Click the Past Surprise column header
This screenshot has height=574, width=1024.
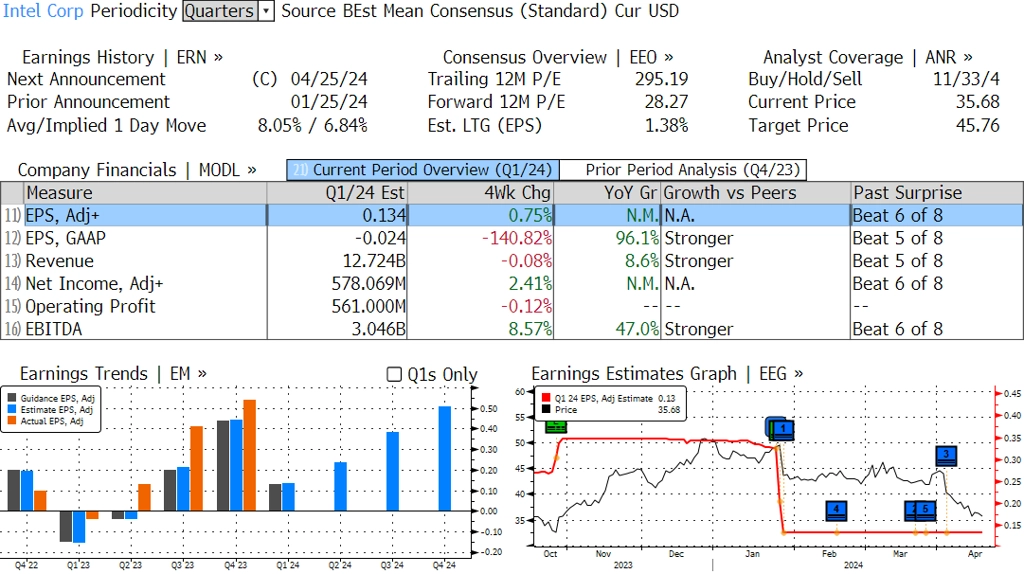coord(936,193)
